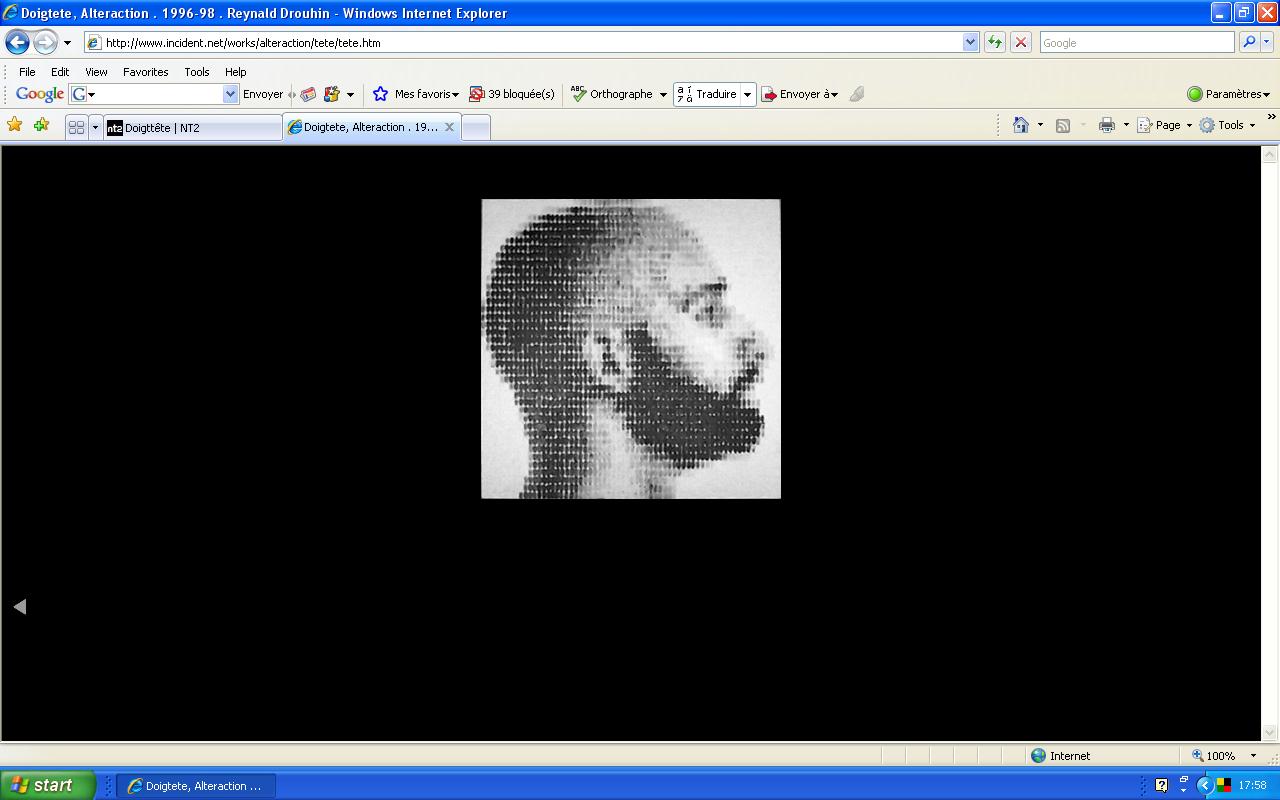The image size is (1280, 800).
Task: Open the Tools menu in menu bar
Action: pos(197,72)
